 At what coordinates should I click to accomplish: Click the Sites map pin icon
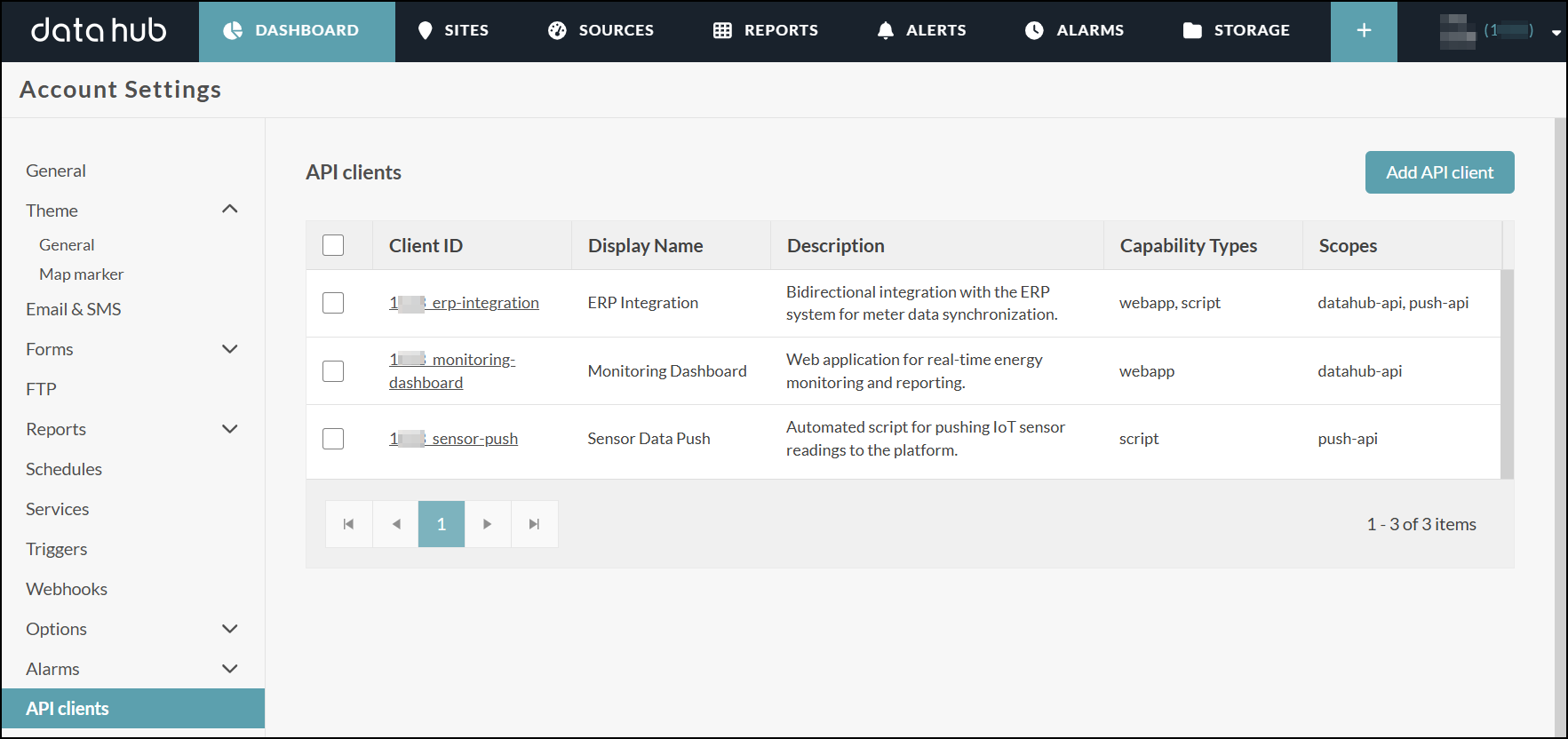(x=426, y=30)
